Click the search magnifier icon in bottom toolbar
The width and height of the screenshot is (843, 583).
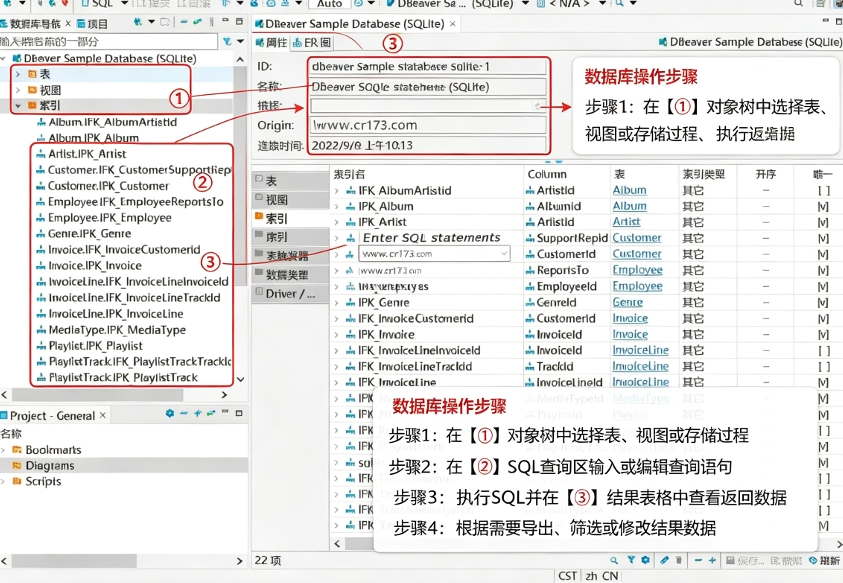pos(614,560)
